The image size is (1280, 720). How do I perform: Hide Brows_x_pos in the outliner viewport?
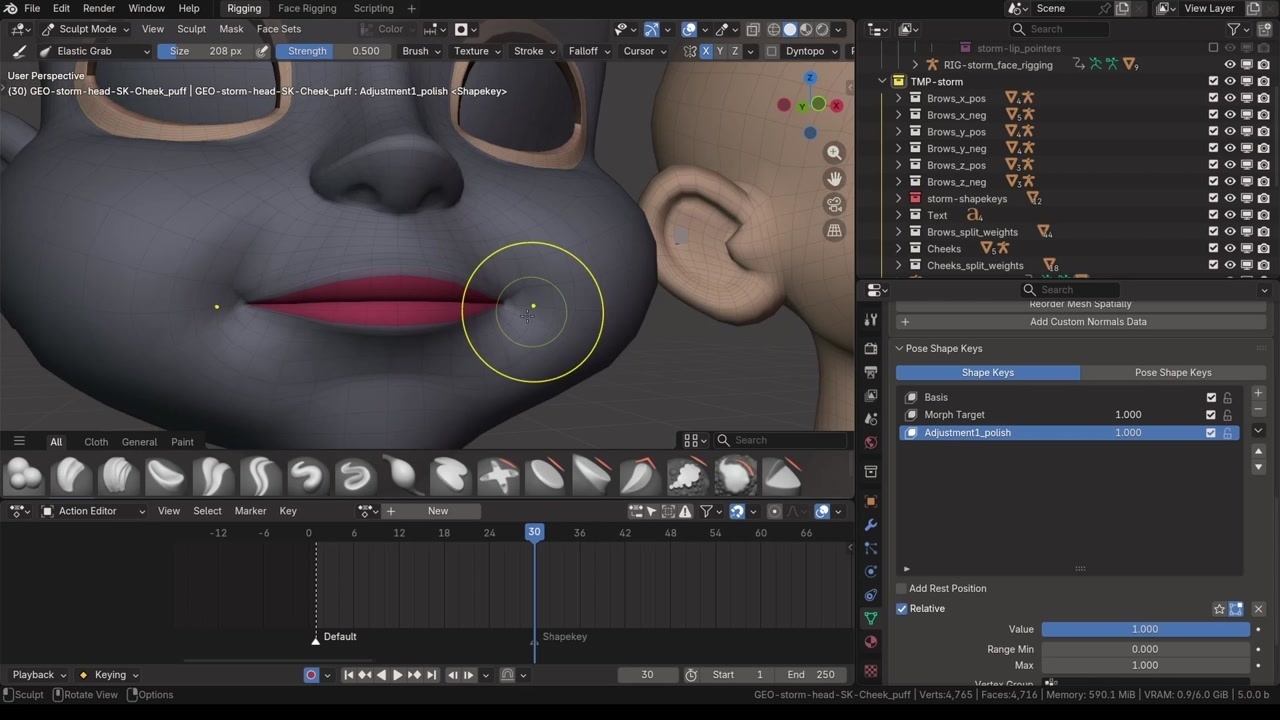click(1230, 98)
